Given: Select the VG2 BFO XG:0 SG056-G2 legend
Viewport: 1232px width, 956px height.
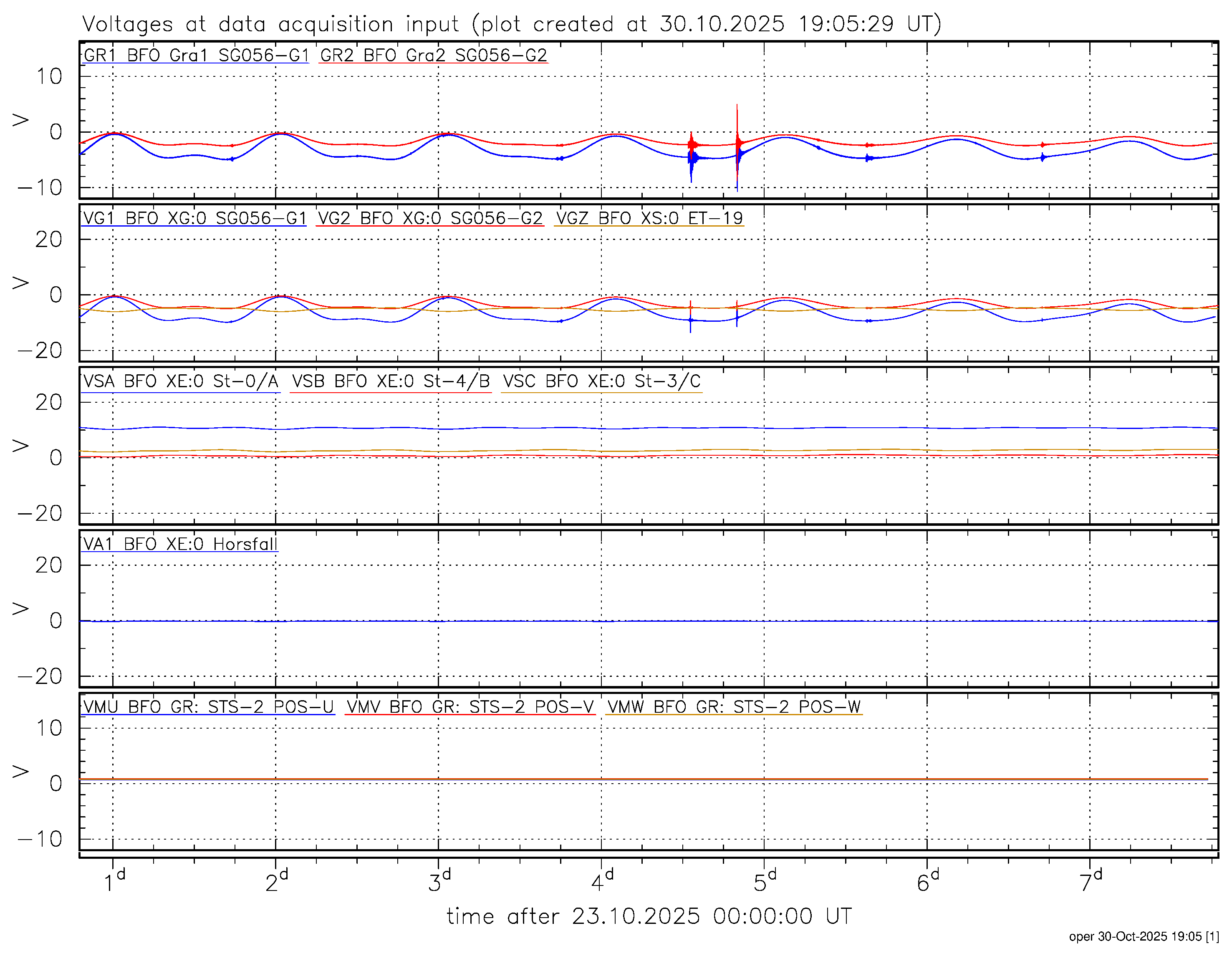Looking at the screenshot, I should click(429, 218).
